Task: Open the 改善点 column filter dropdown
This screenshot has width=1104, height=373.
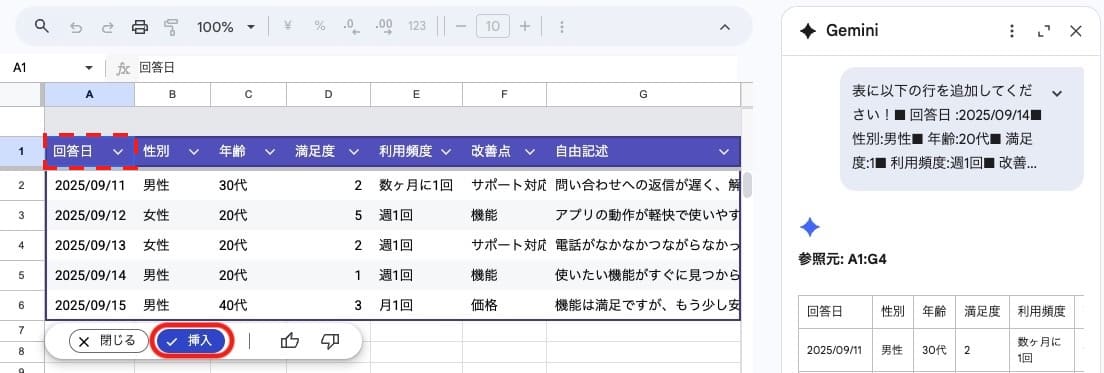Action: click(x=529, y=151)
